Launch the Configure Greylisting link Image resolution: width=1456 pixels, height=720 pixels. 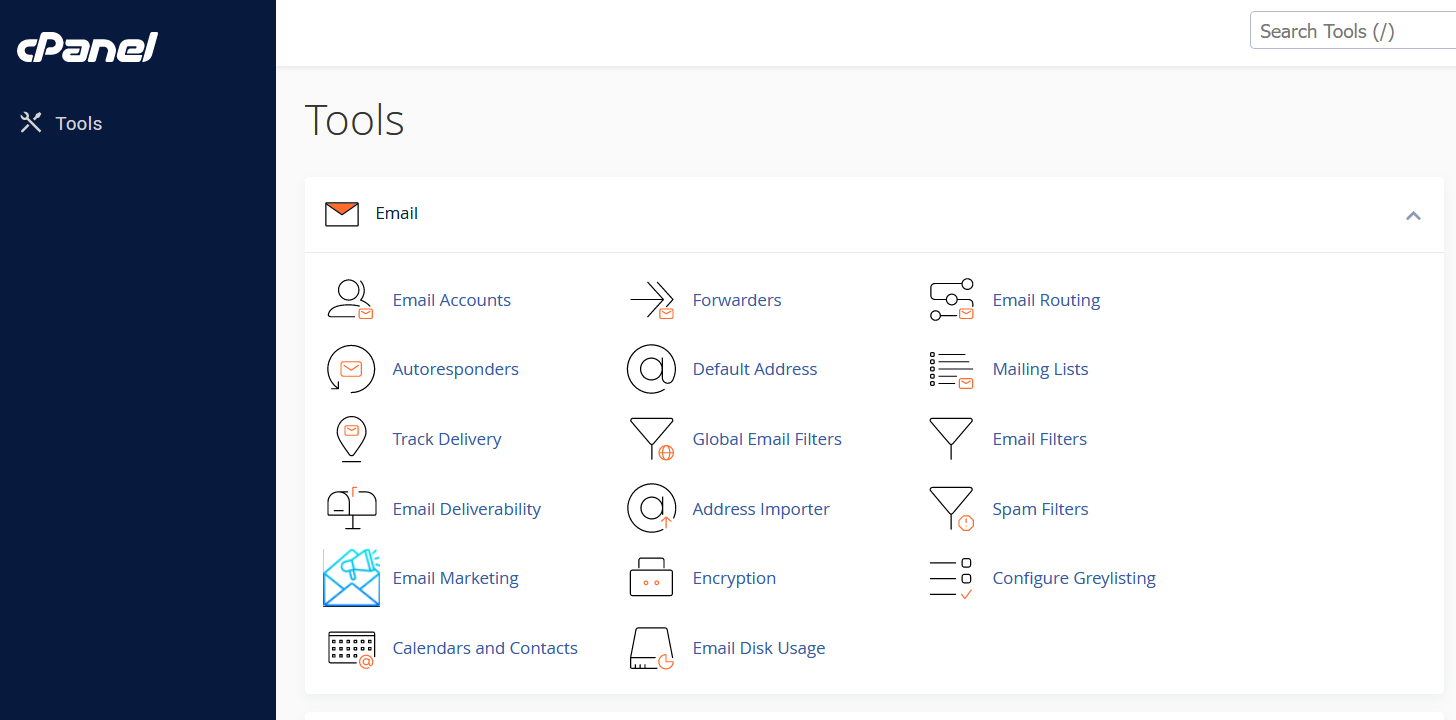[x=1074, y=578]
